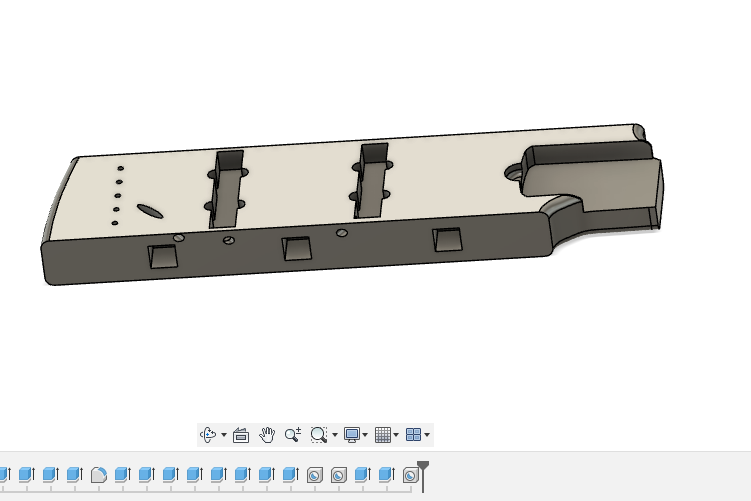Select the extrude right before the final hole feature
751x501 pixels.
point(387,475)
